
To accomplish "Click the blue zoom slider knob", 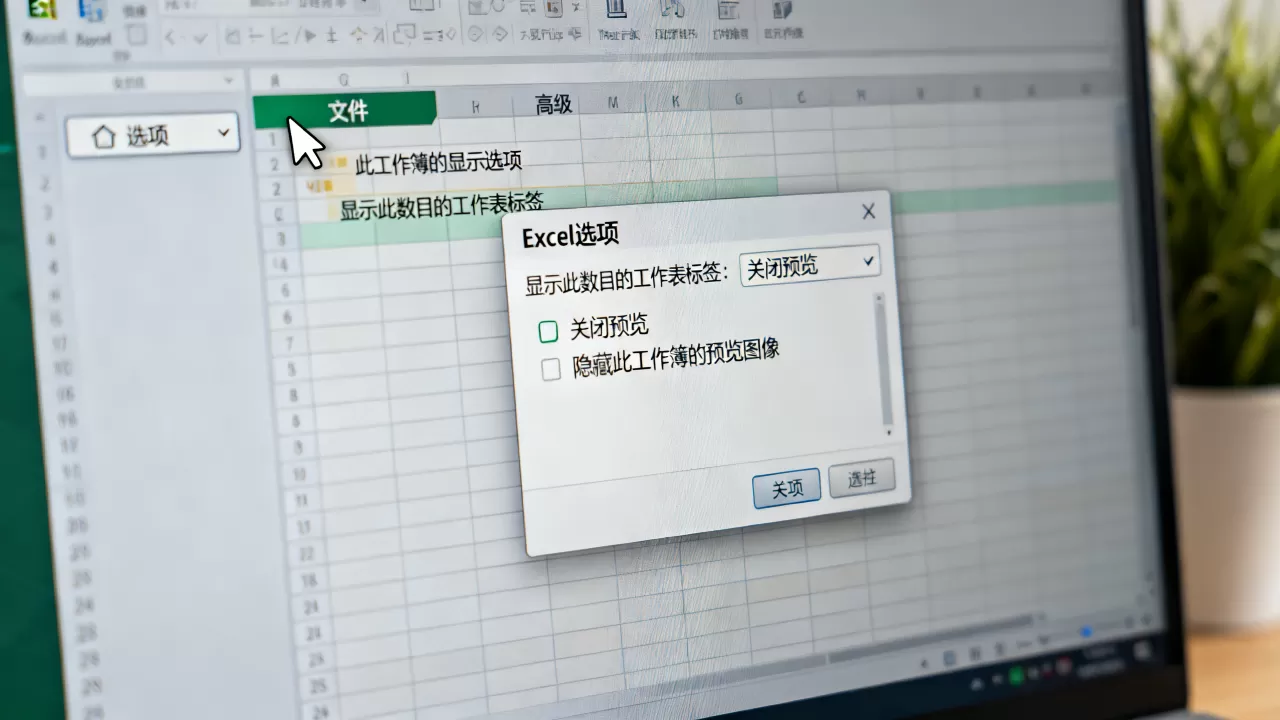I will (1087, 632).
